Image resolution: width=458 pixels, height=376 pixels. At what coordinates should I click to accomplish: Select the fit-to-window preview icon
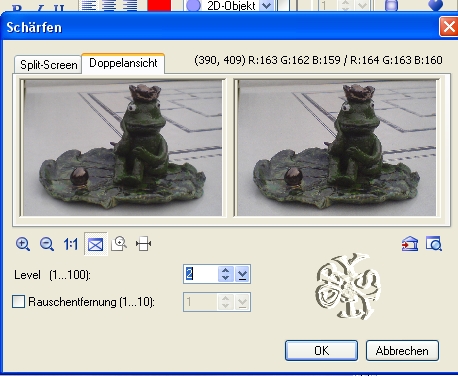[96, 245]
